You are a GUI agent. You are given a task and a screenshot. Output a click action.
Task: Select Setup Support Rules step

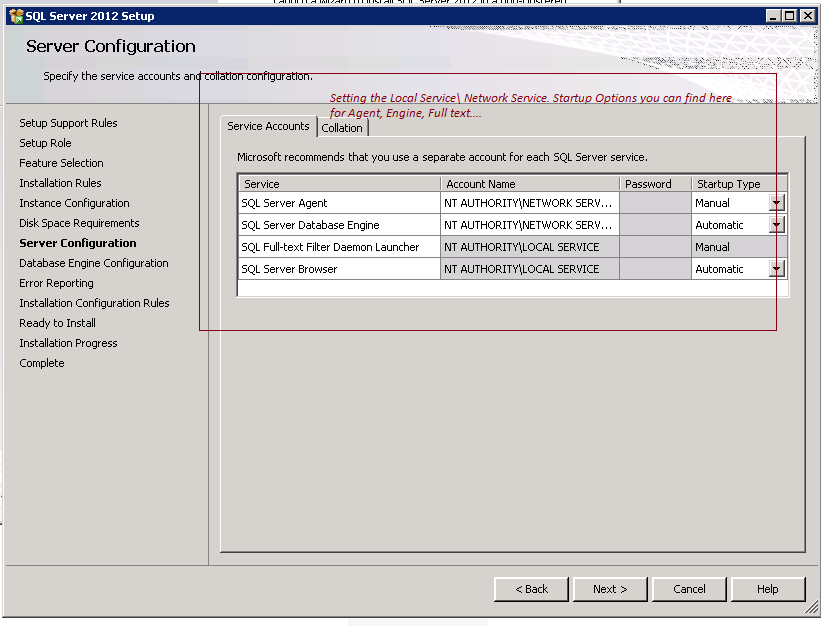68,123
